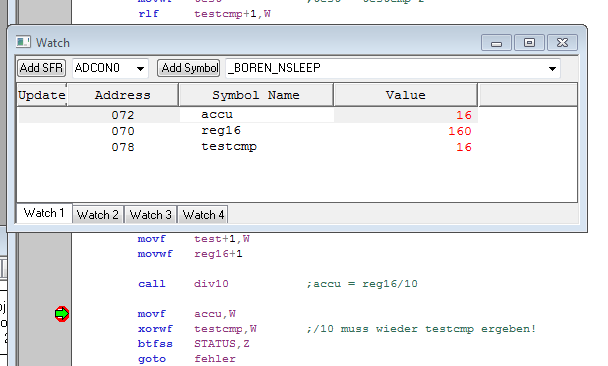Click the 'call div10' code line
This screenshot has height=366, width=608.
click(183, 284)
